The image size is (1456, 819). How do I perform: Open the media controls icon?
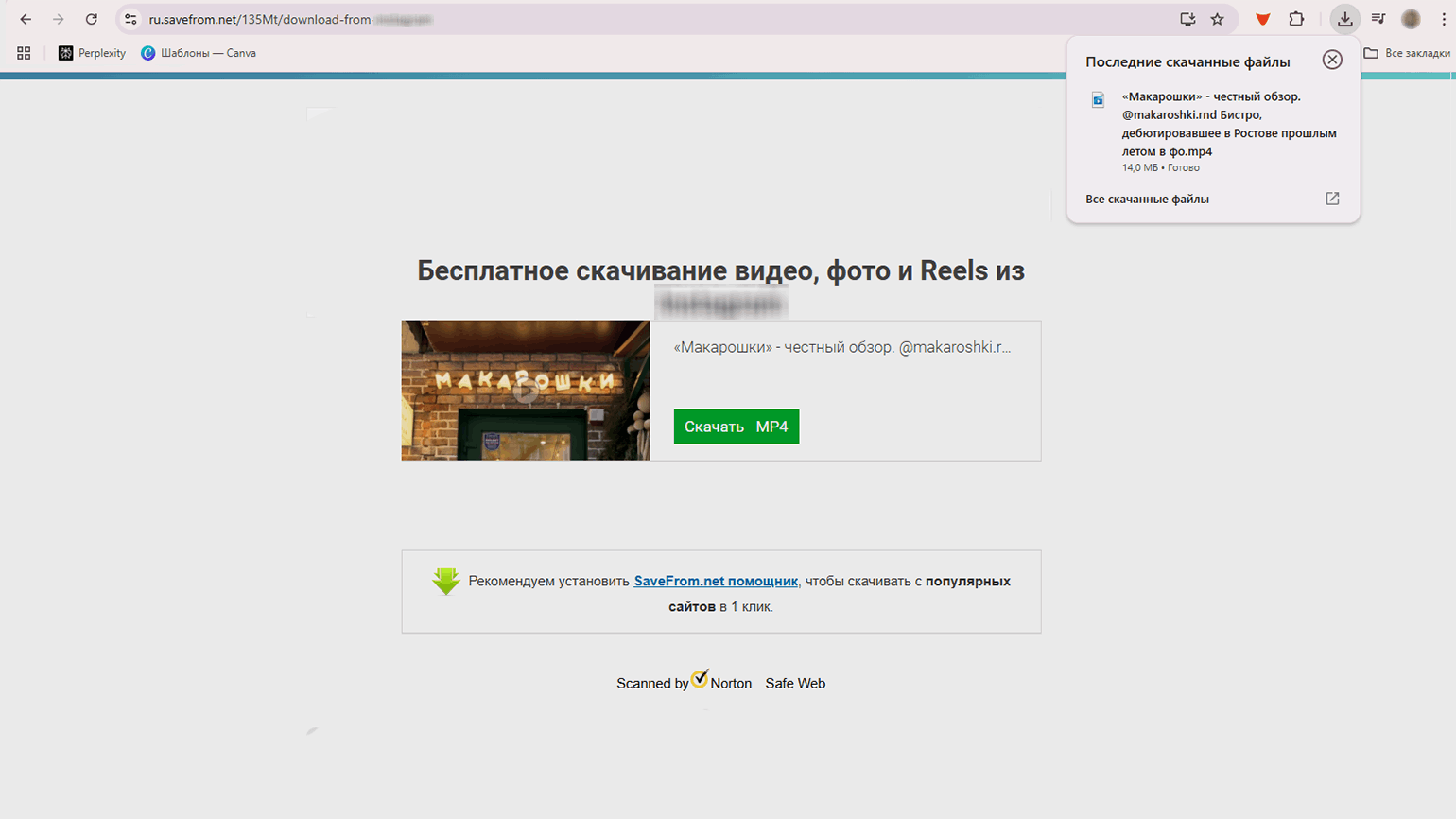click(x=1378, y=19)
